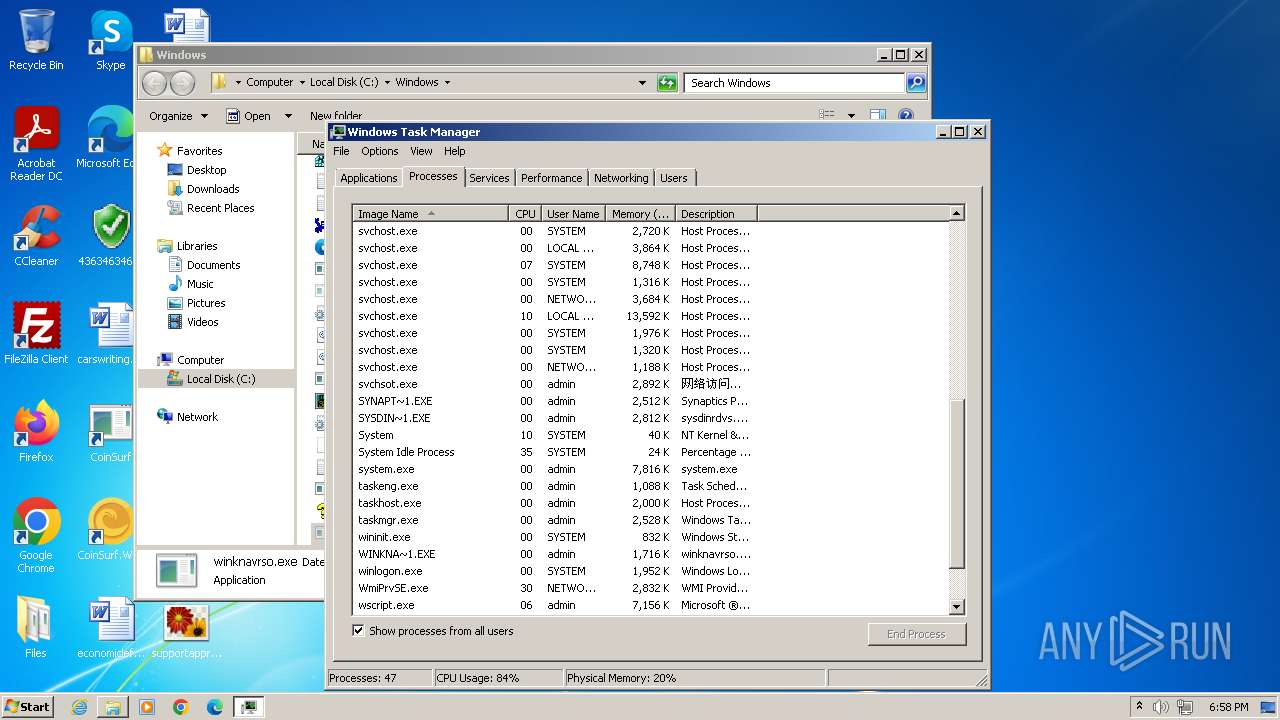The width and height of the screenshot is (1280, 720).
Task: Open the economidef Word document icon
Action: (x=110, y=628)
